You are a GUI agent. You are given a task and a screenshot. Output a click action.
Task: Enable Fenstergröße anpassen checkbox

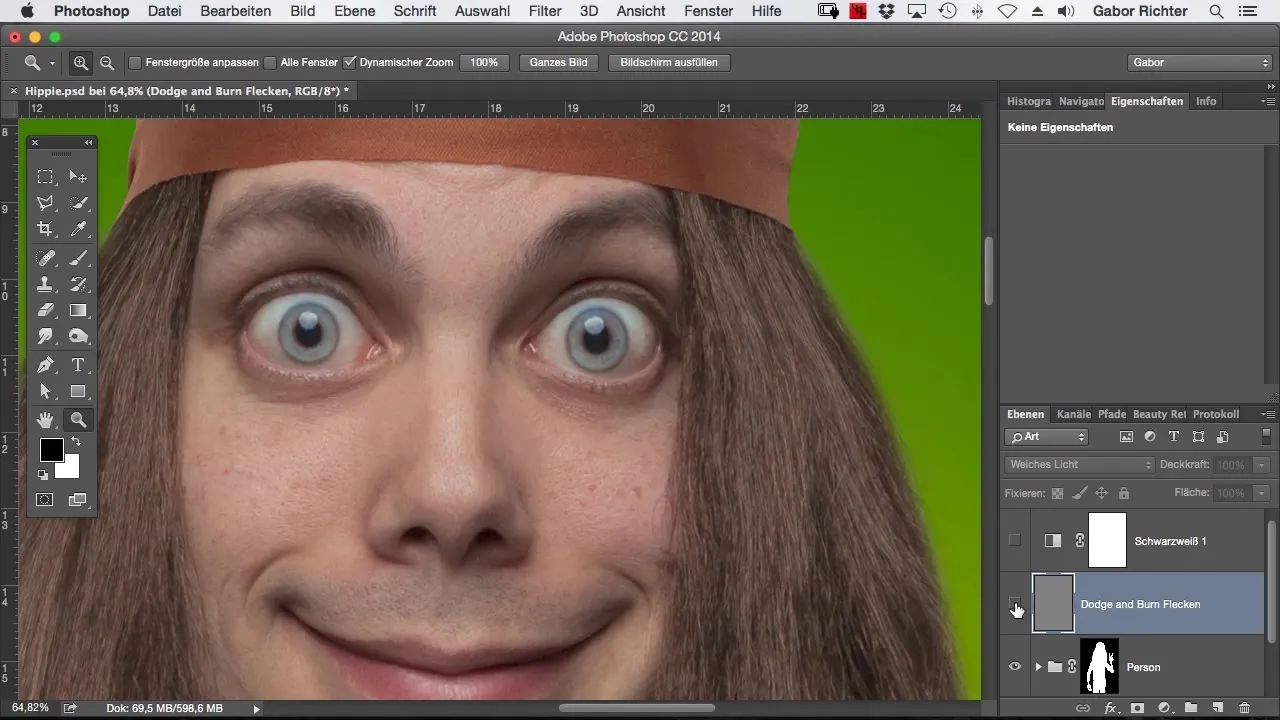click(135, 62)
